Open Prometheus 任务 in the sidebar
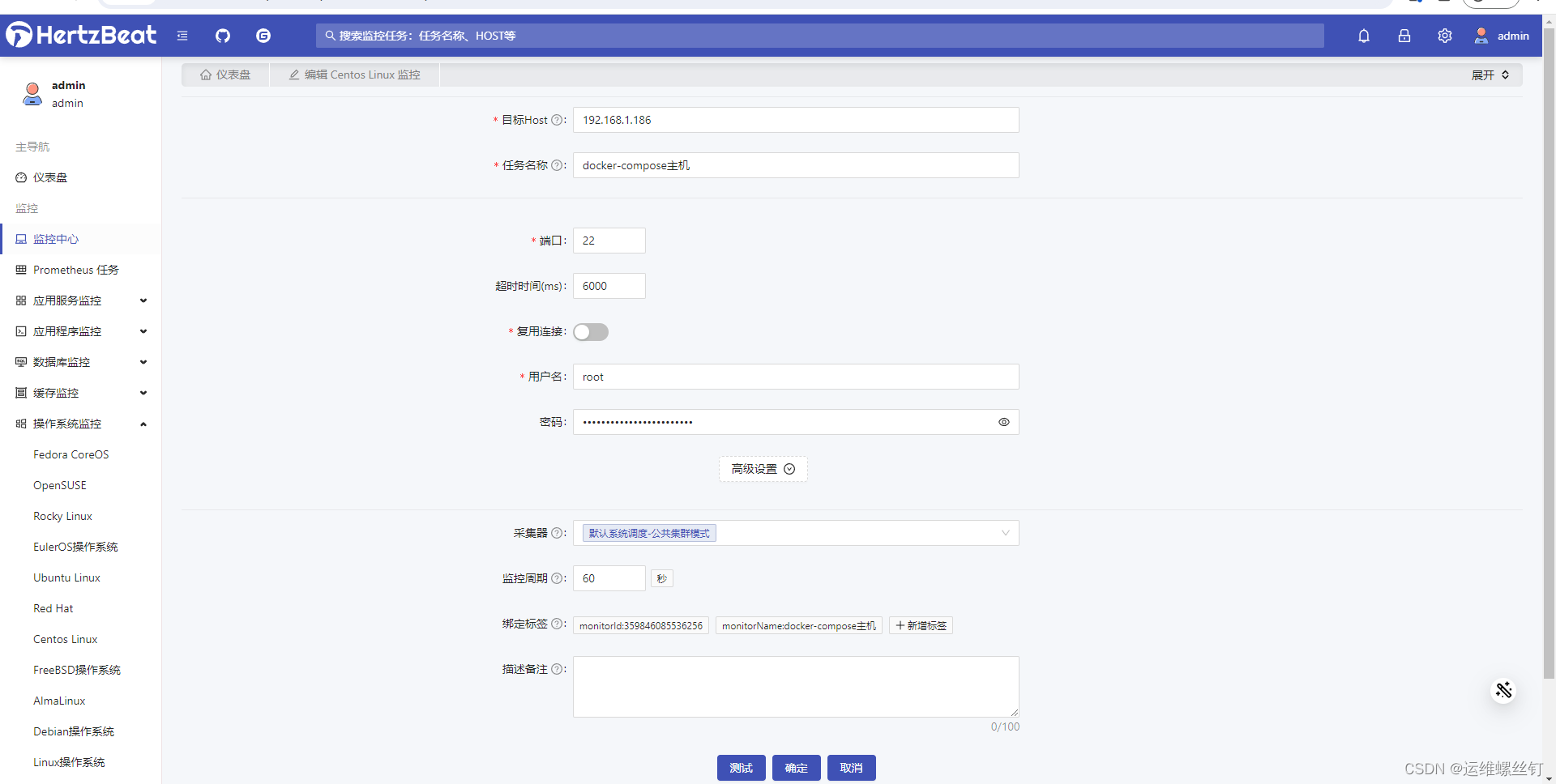 (81, 270)
